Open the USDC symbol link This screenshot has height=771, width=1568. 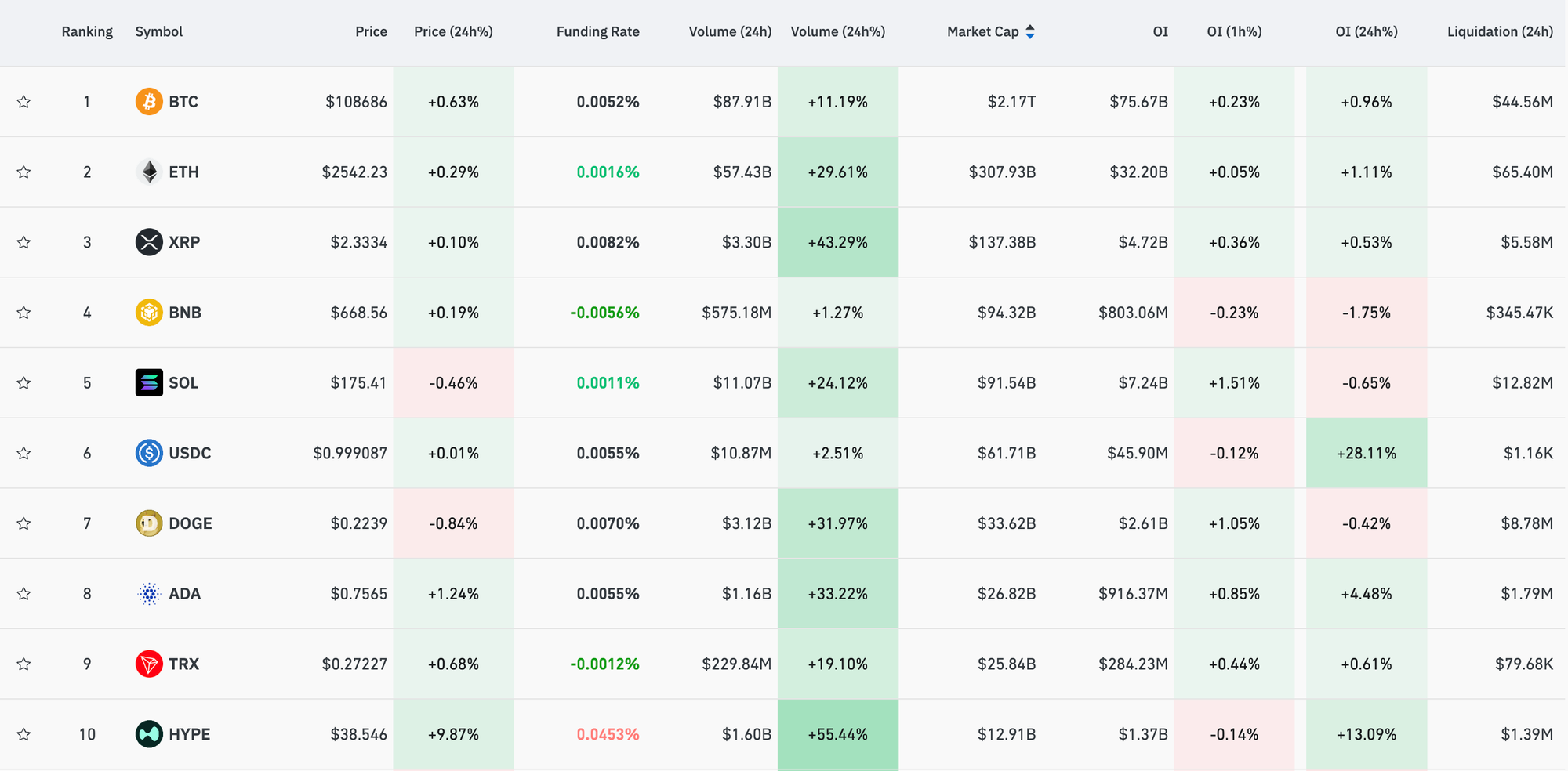190,453
